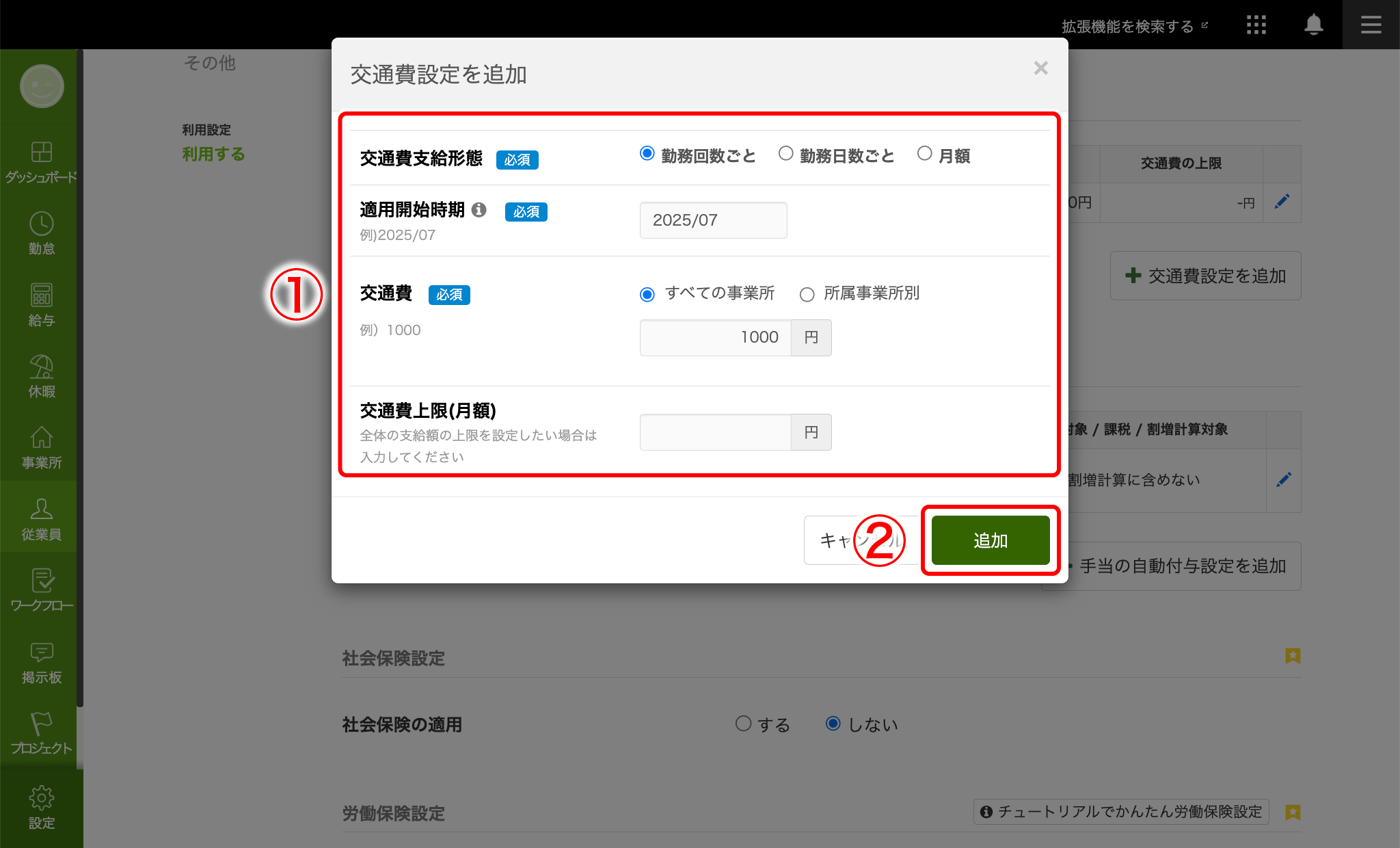Open notifications with the bell icon
Screen dimensions: 1400x848
point(1312,25)
